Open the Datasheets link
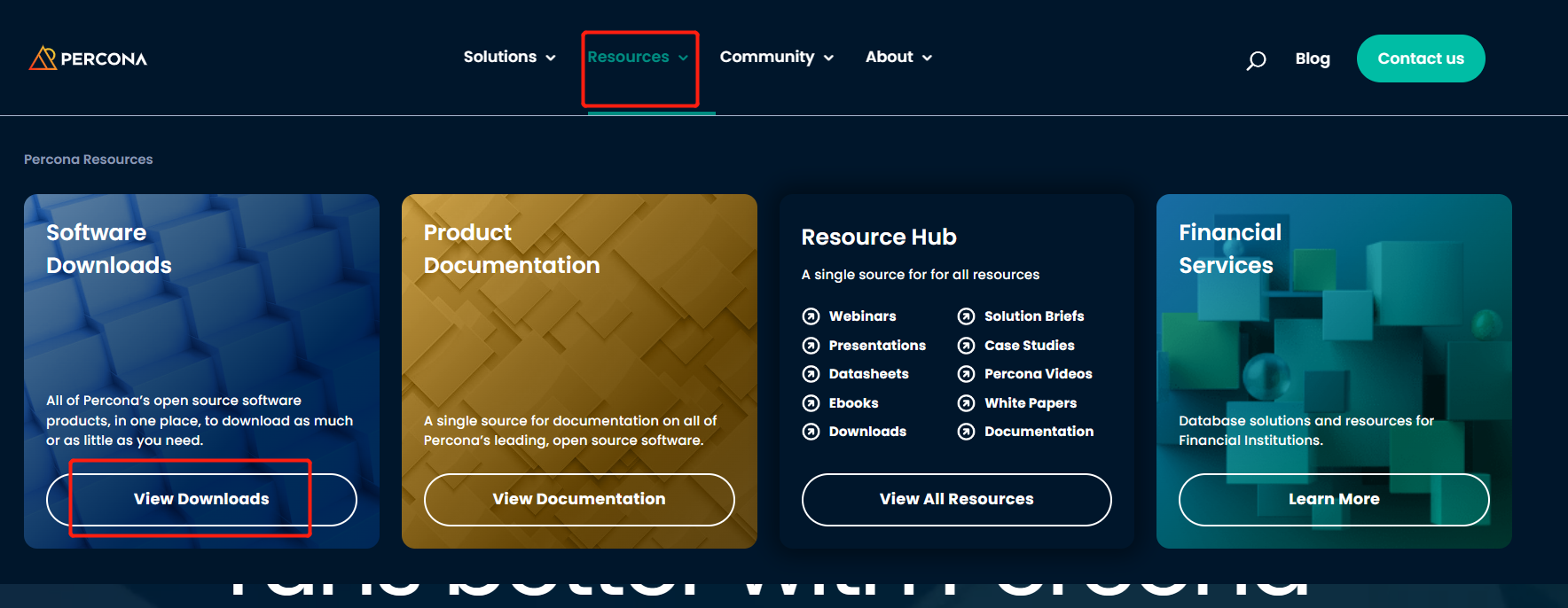Screen dimensions: 1568x608 click(x=868, y=374)
